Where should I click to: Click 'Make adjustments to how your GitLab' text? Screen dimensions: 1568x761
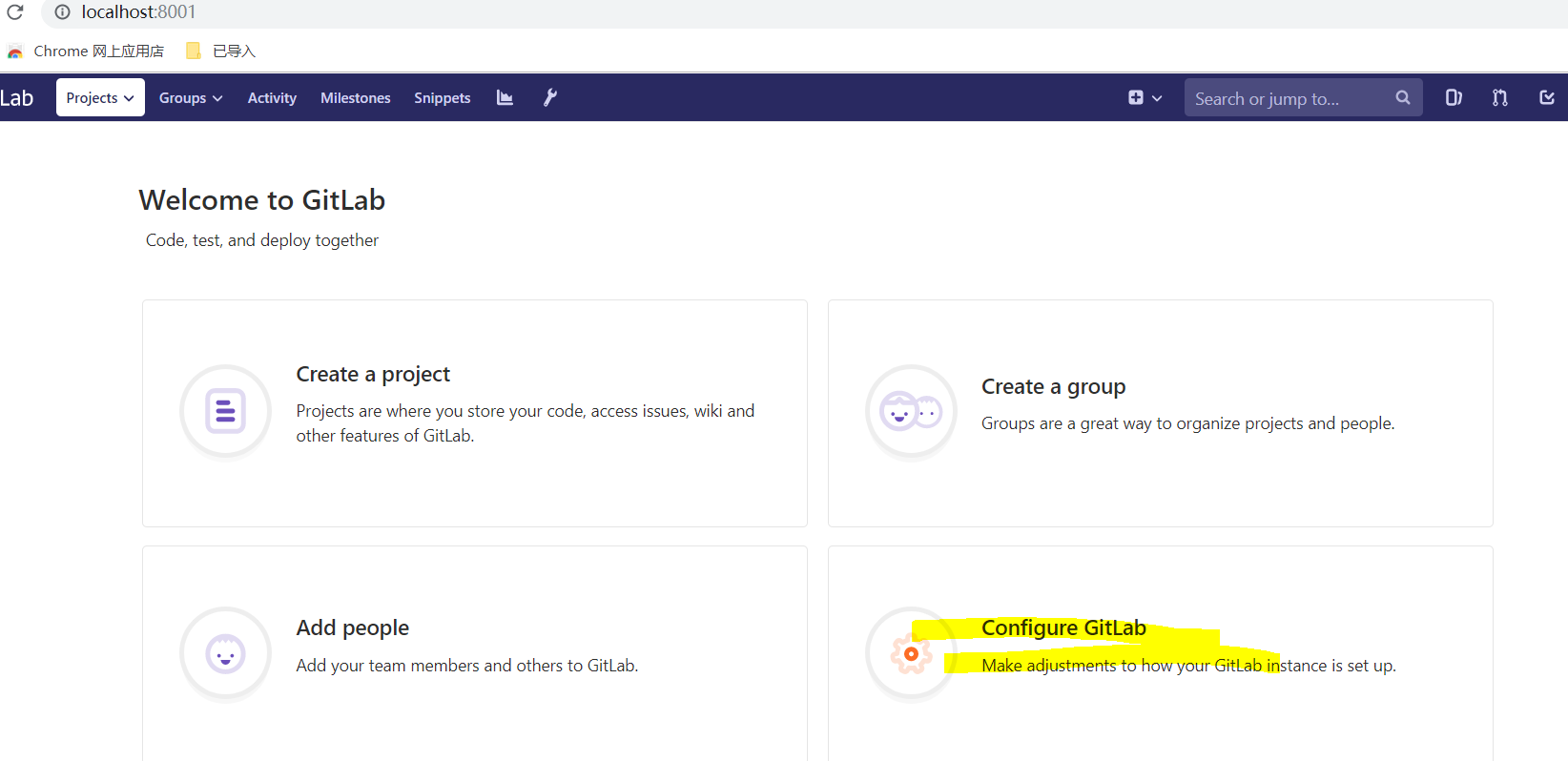click(1188, 665)
